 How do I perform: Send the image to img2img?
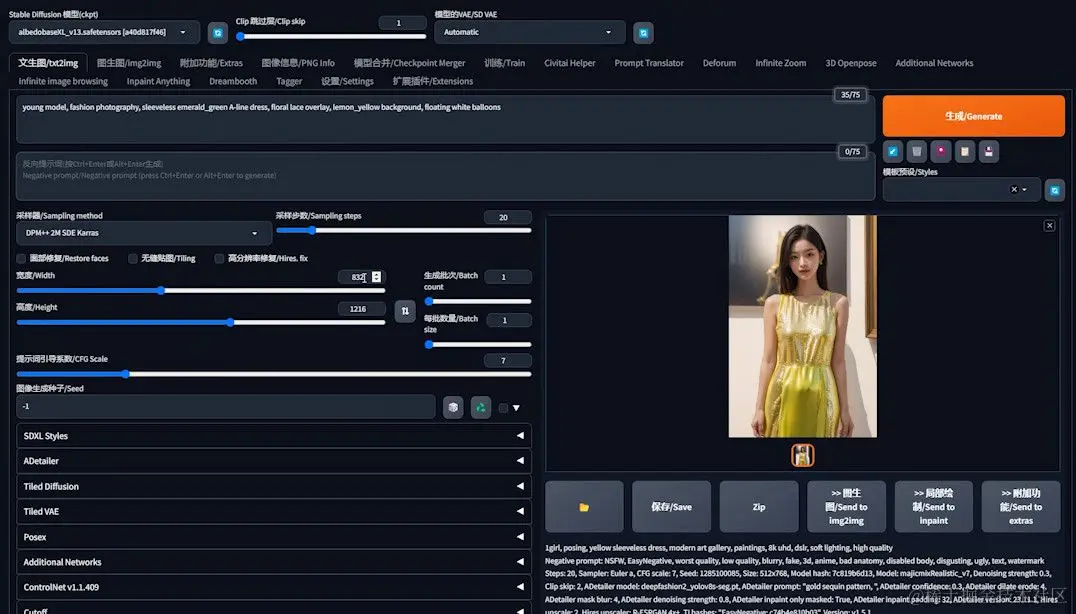pyautogui.click(x=846, y=507)
